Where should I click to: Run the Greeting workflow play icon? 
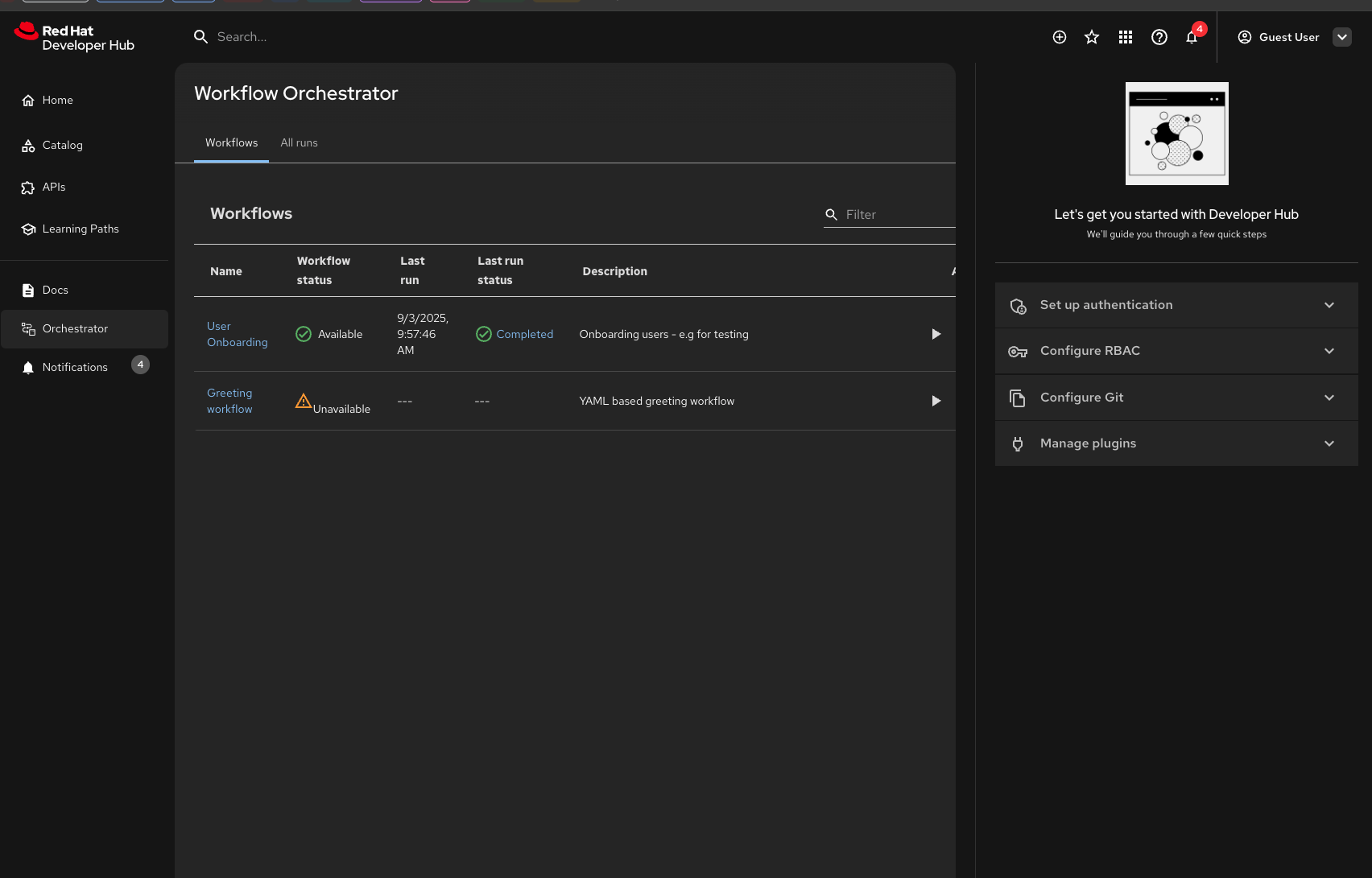coord(936,401)
